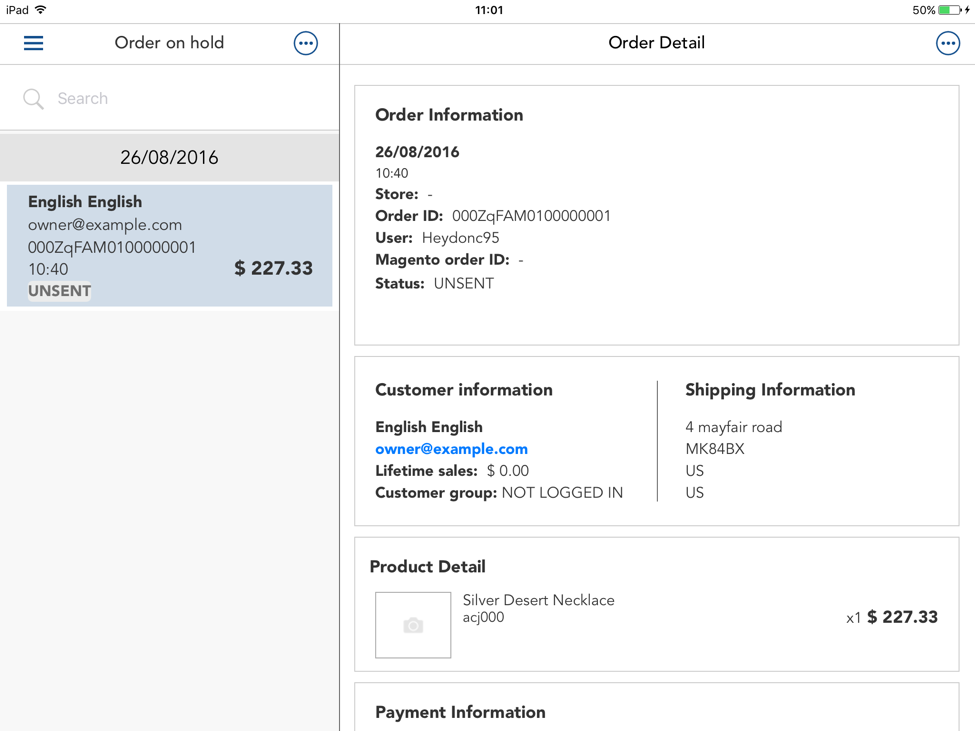Click the quantity x1 label

(x=853, y=618)
